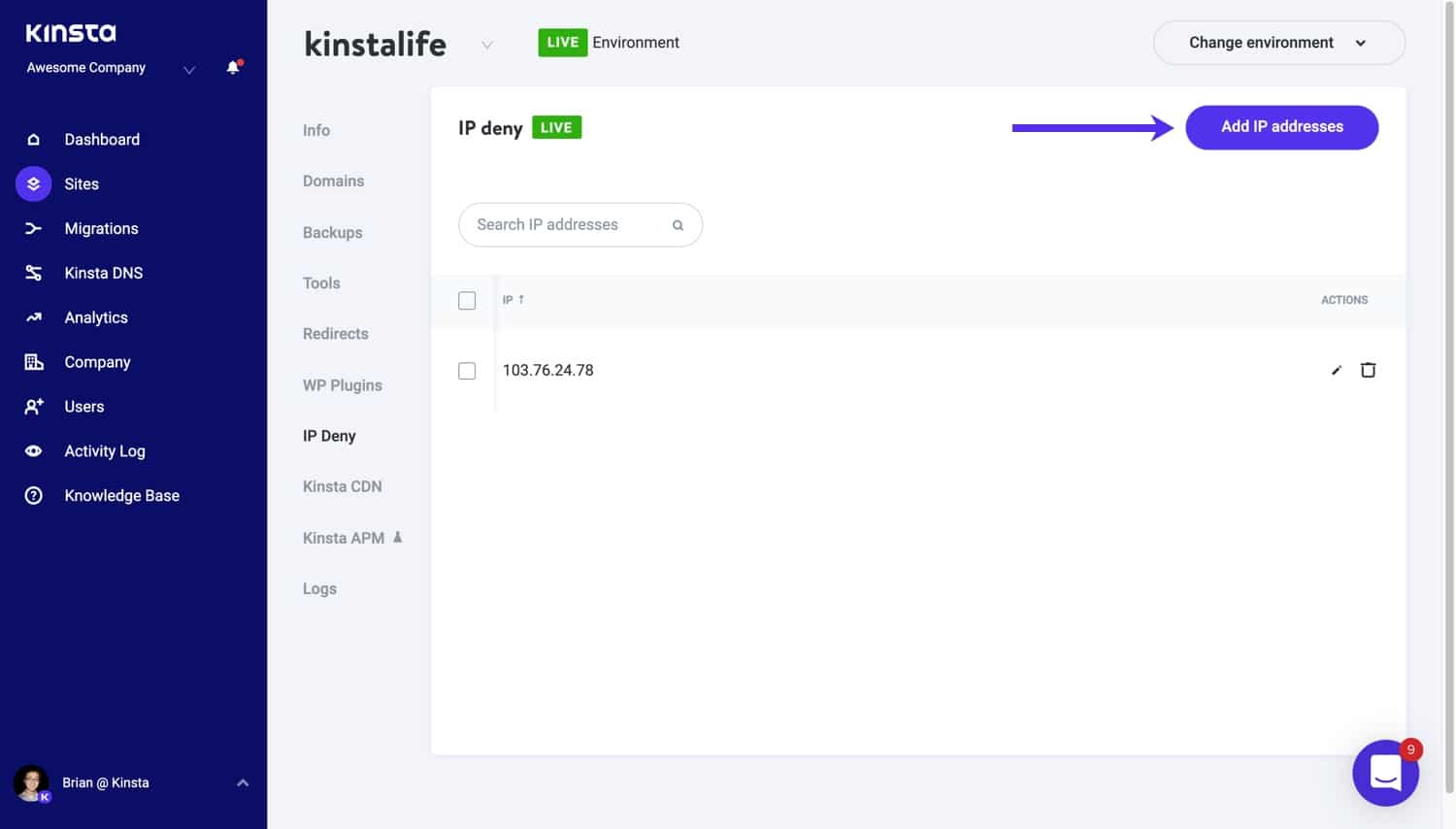
Task: Go to Dashboard in sidebar
Action: point(102,140)
